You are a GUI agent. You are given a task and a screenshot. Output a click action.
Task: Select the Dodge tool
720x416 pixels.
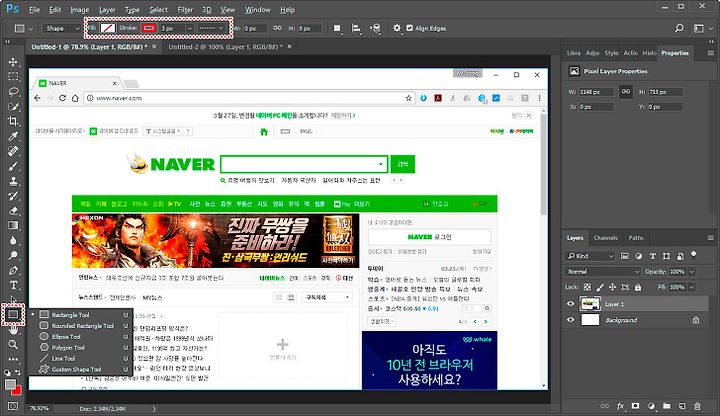(x=13, y=255)
